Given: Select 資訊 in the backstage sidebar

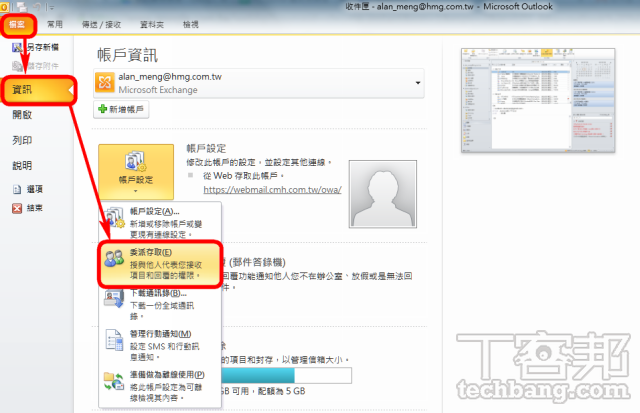Looking at the screenshot, I should pos(39,90).
